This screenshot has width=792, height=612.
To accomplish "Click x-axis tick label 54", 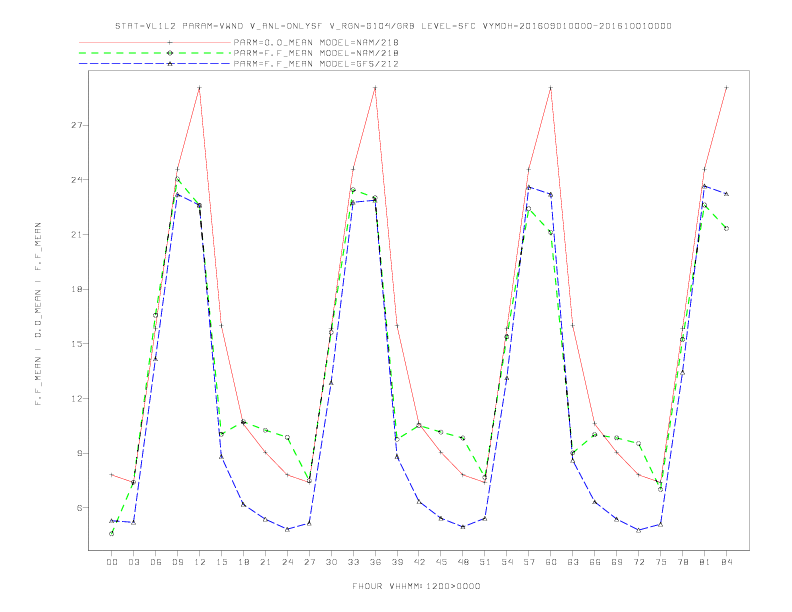I will coord(507,562).
